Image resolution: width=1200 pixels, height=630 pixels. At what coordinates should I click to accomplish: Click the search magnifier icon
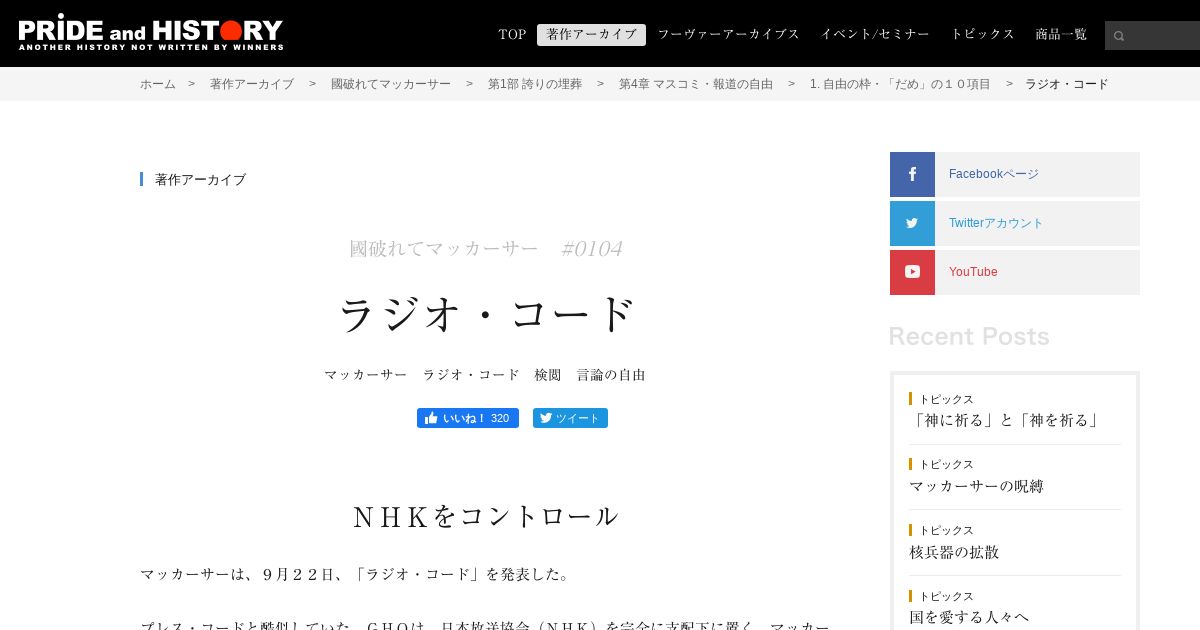tap(1119, 36)
